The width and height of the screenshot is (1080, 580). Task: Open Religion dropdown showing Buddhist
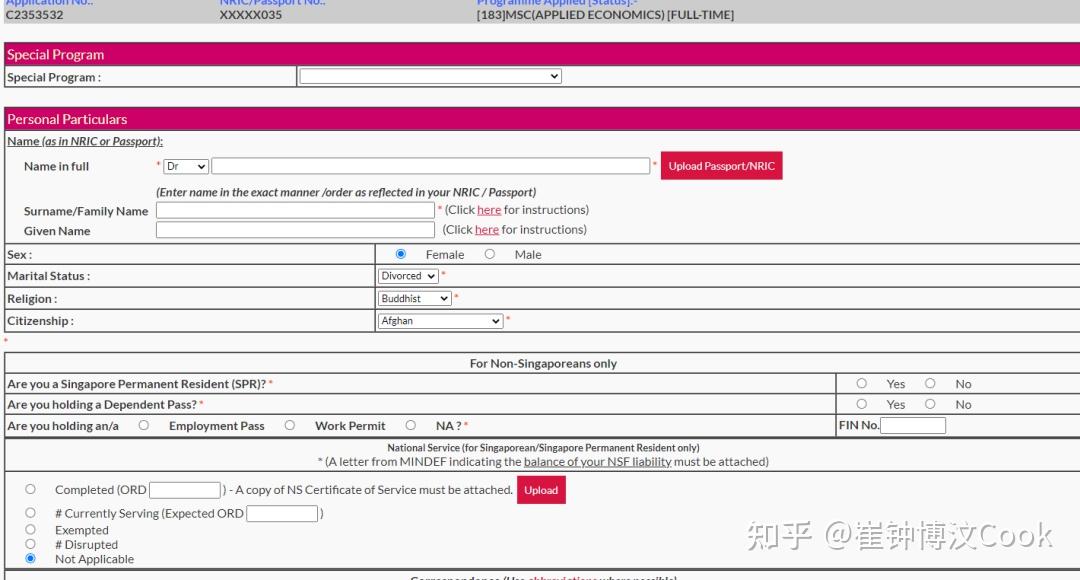tap(415, 299)
